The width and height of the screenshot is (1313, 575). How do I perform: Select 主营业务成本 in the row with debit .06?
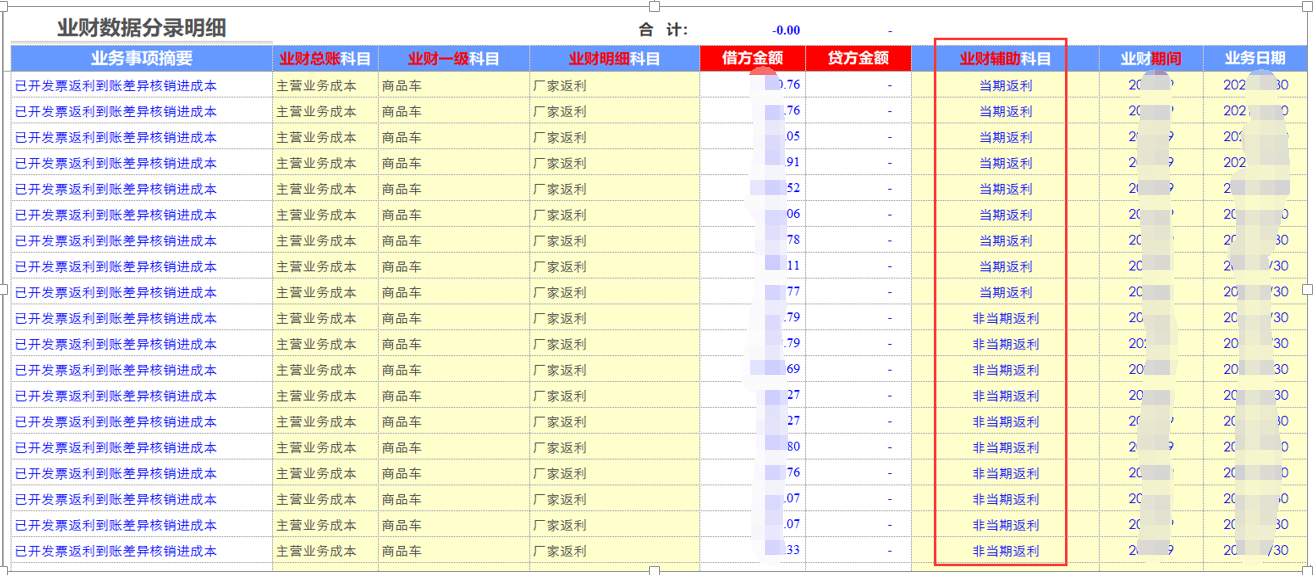point(316,215)
